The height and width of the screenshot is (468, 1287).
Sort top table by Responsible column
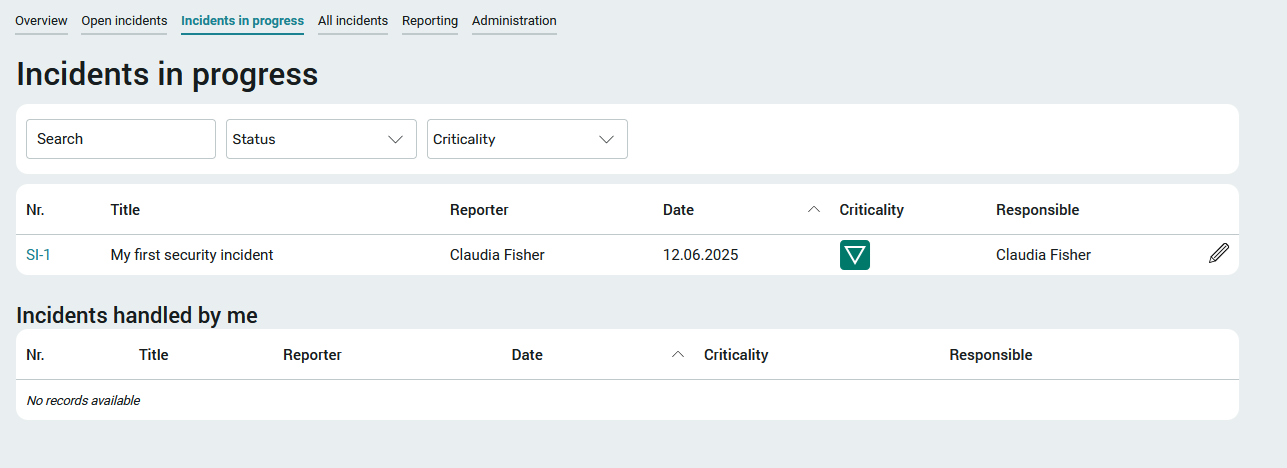pyautogui.click(x=1037, y=210)
